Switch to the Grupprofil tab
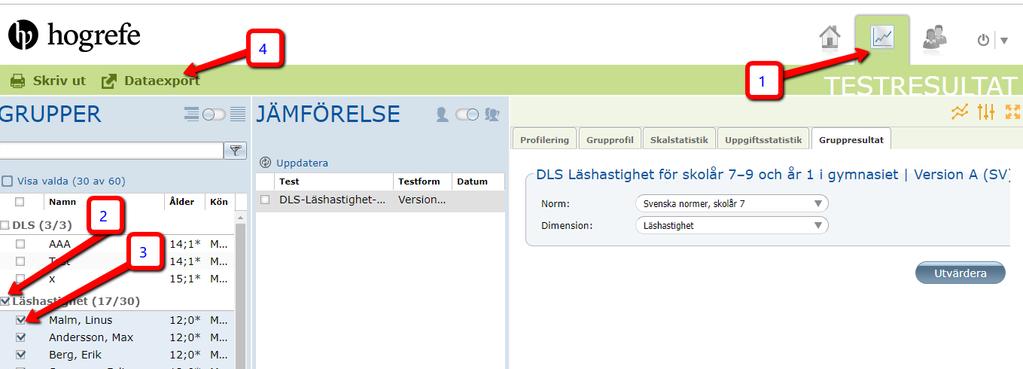Screen dimensions: 1023x369 click(610, 140)
